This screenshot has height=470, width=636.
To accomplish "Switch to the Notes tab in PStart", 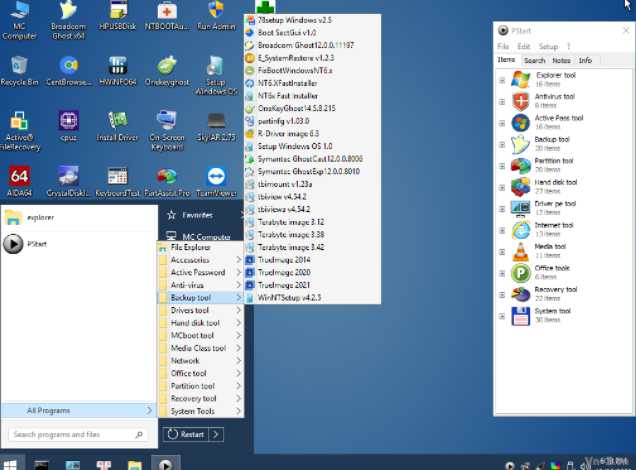I will (x=561, y=60).
